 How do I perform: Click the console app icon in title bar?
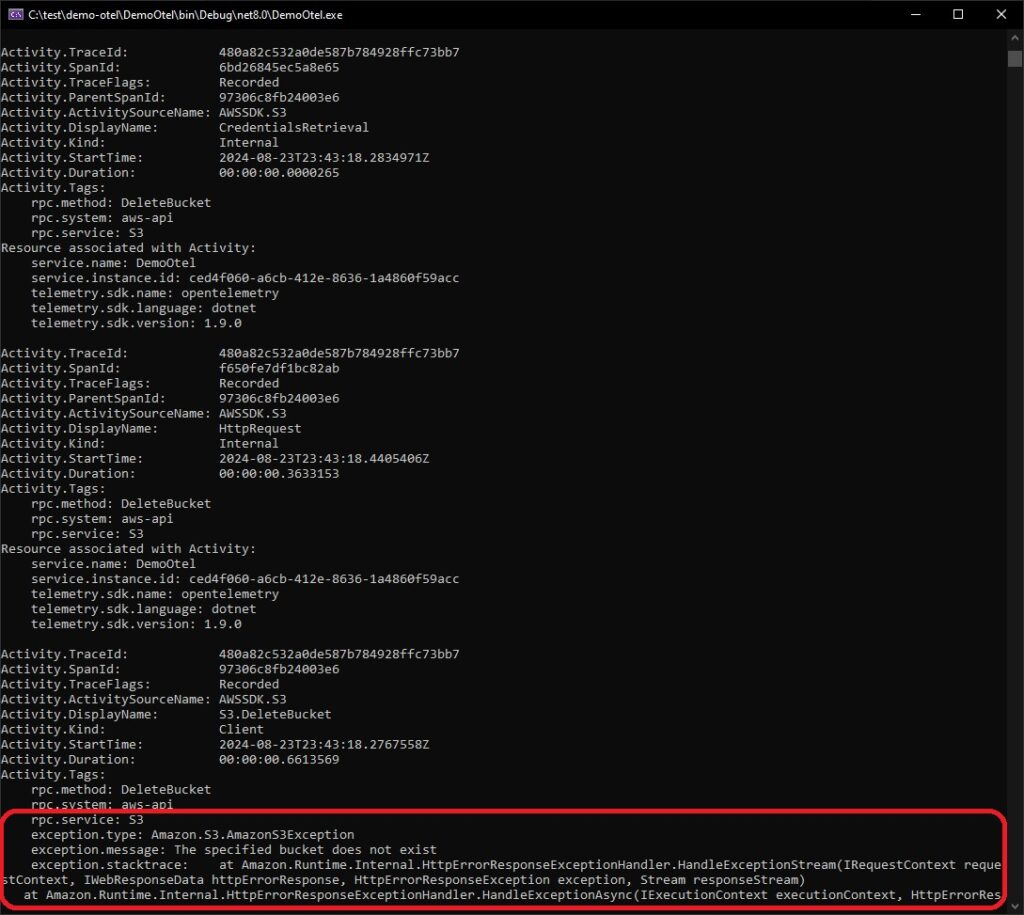tap(16, 14)
